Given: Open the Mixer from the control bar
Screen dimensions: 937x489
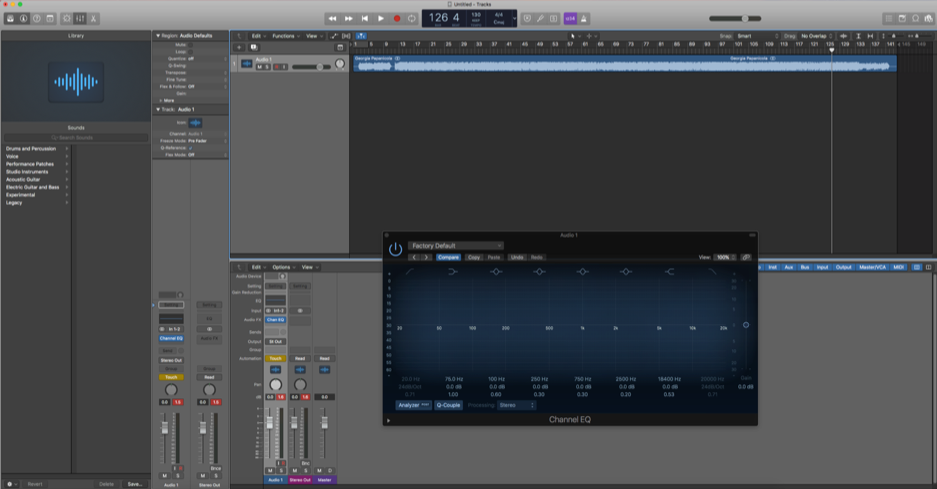Looking at the screenshot, I should (80, 18).
